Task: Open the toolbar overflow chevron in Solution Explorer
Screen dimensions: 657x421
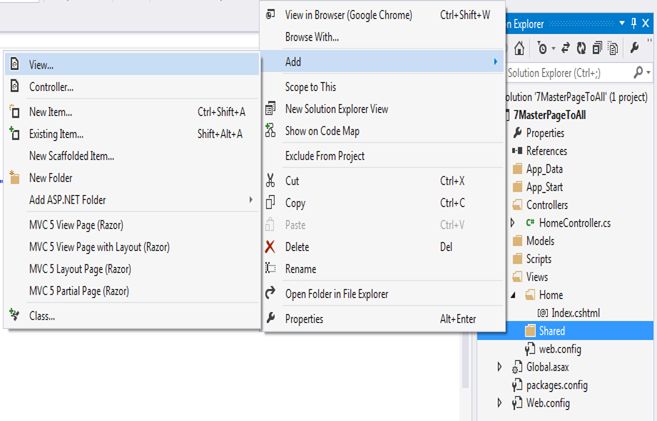Action: [x=650, y=41]
